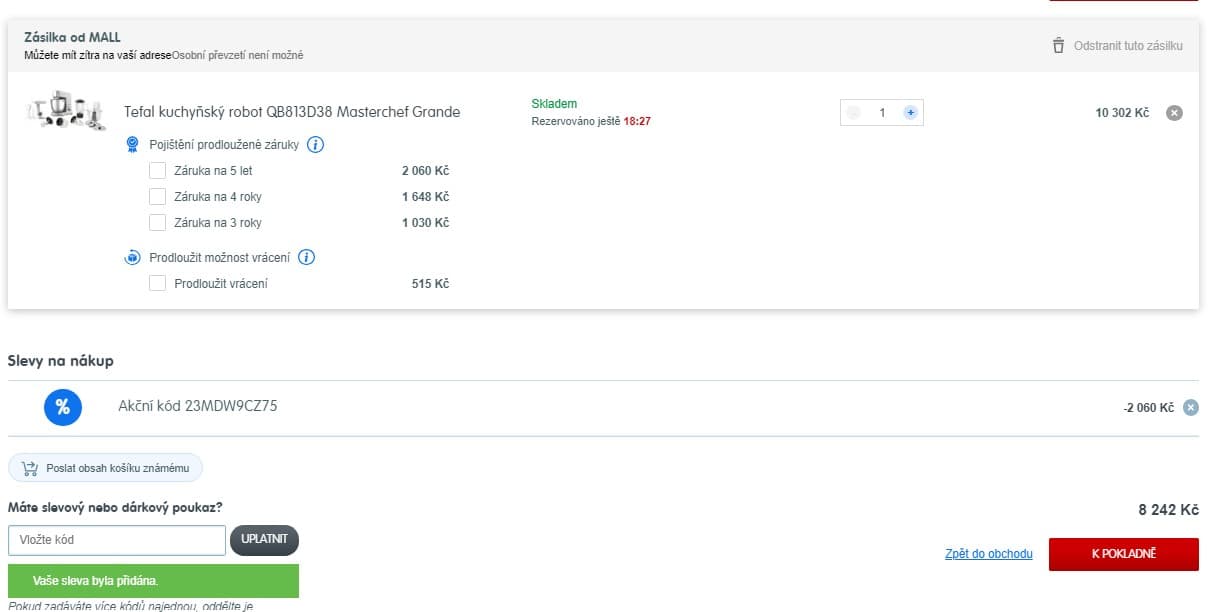Click the Skladem availability text
This screenshot has width=1212, height=612.
click(x=554, y=104)
